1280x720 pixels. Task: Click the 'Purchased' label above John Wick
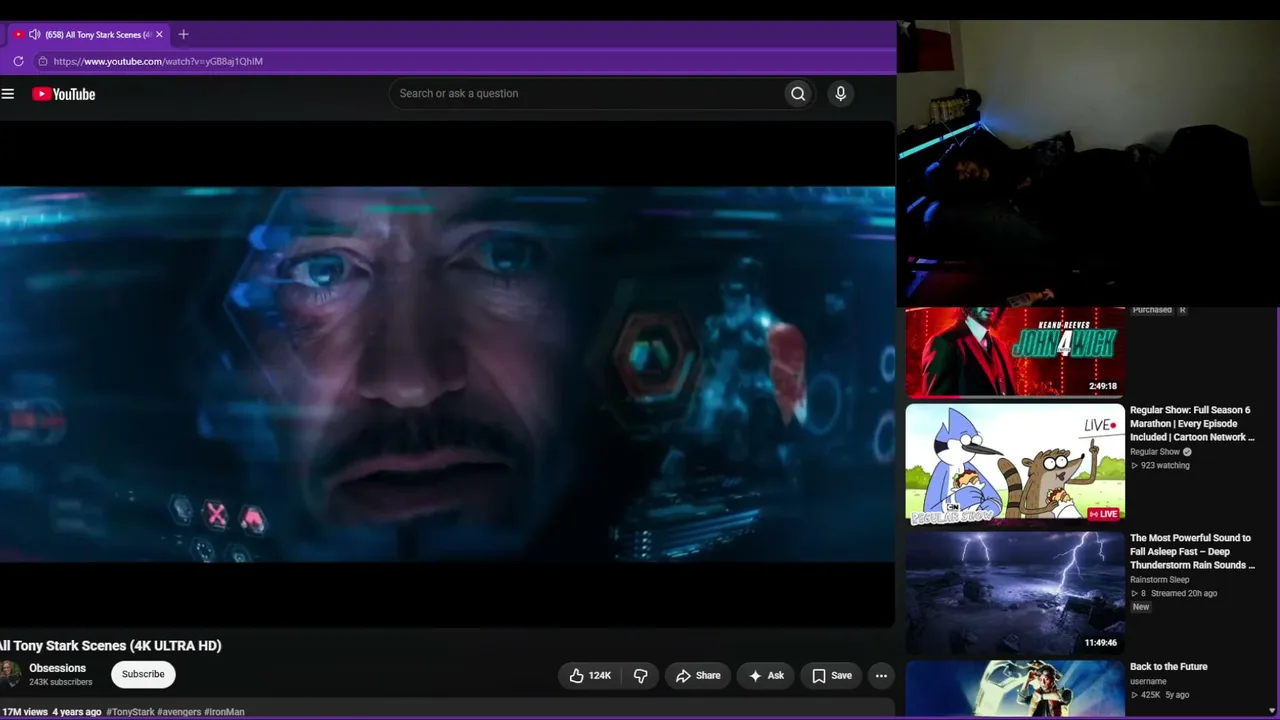coord(1152,310)
